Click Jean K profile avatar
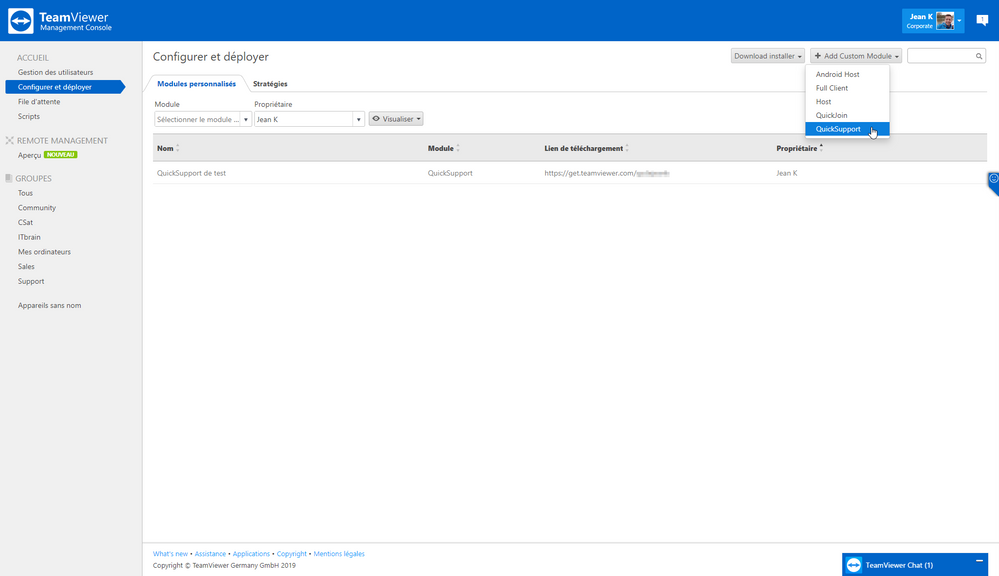999x576 pixels. coord(945,21)
